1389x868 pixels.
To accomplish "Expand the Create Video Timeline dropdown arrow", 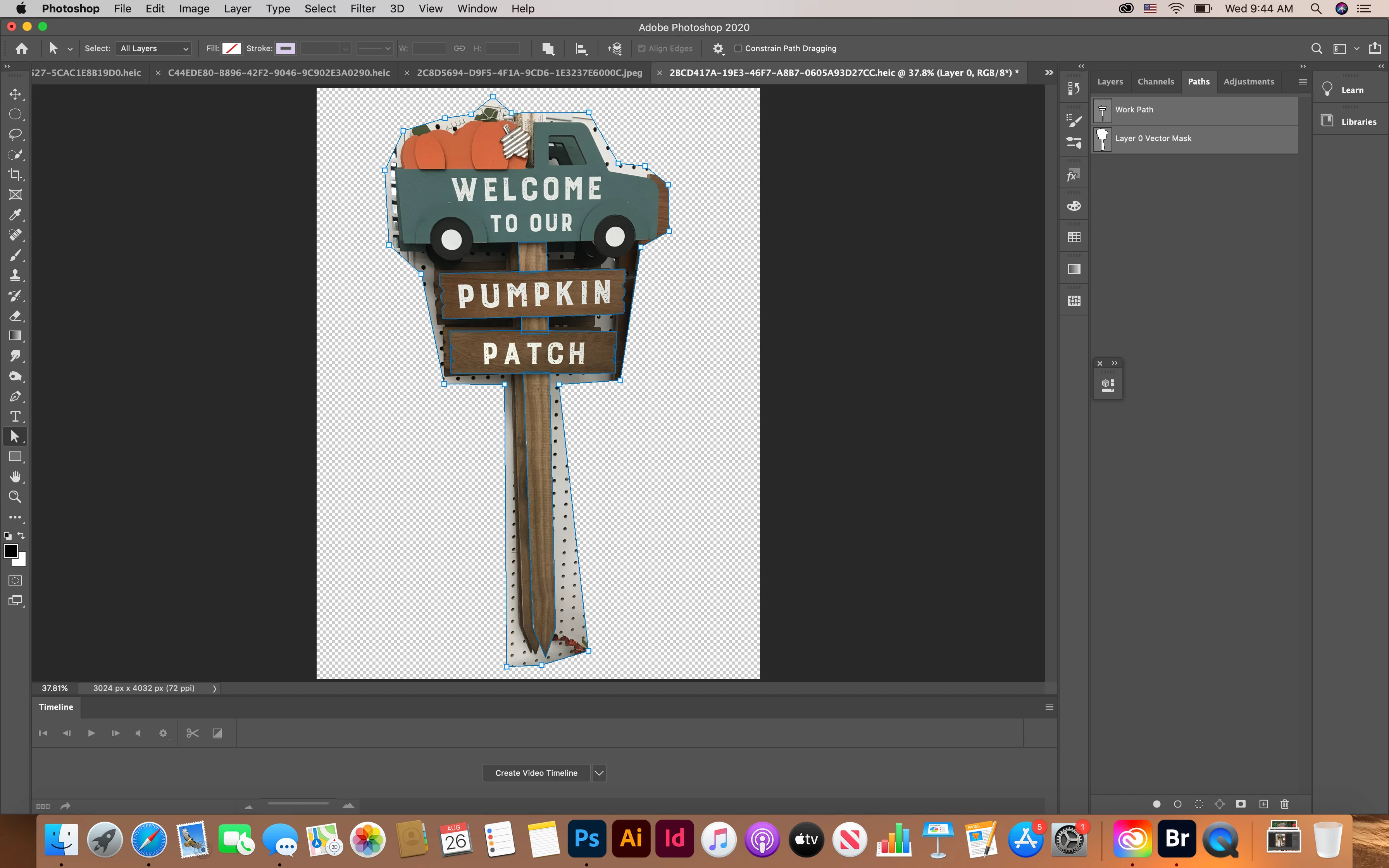I will coord(599,773).
